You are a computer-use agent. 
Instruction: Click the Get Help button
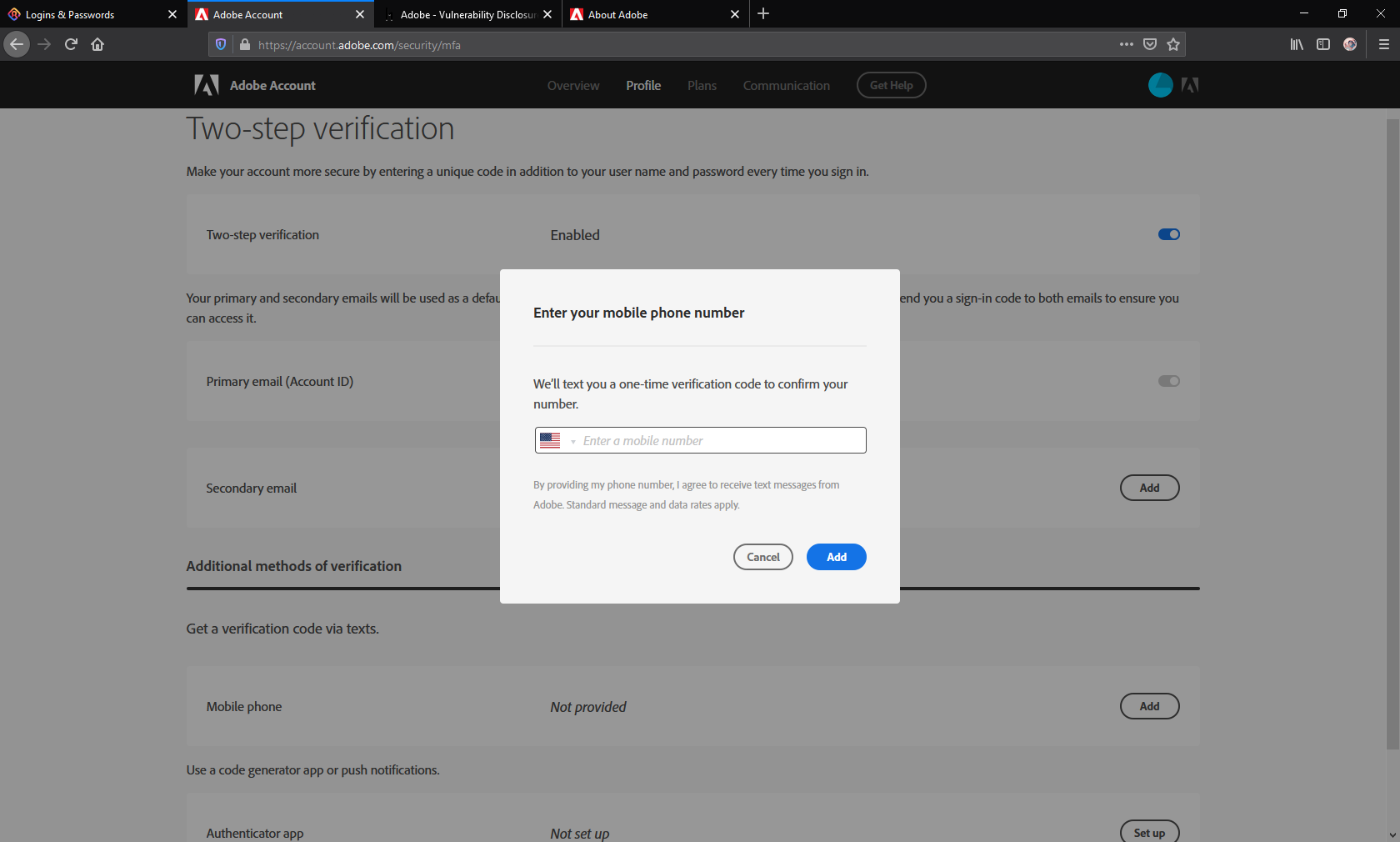[892, 85]
